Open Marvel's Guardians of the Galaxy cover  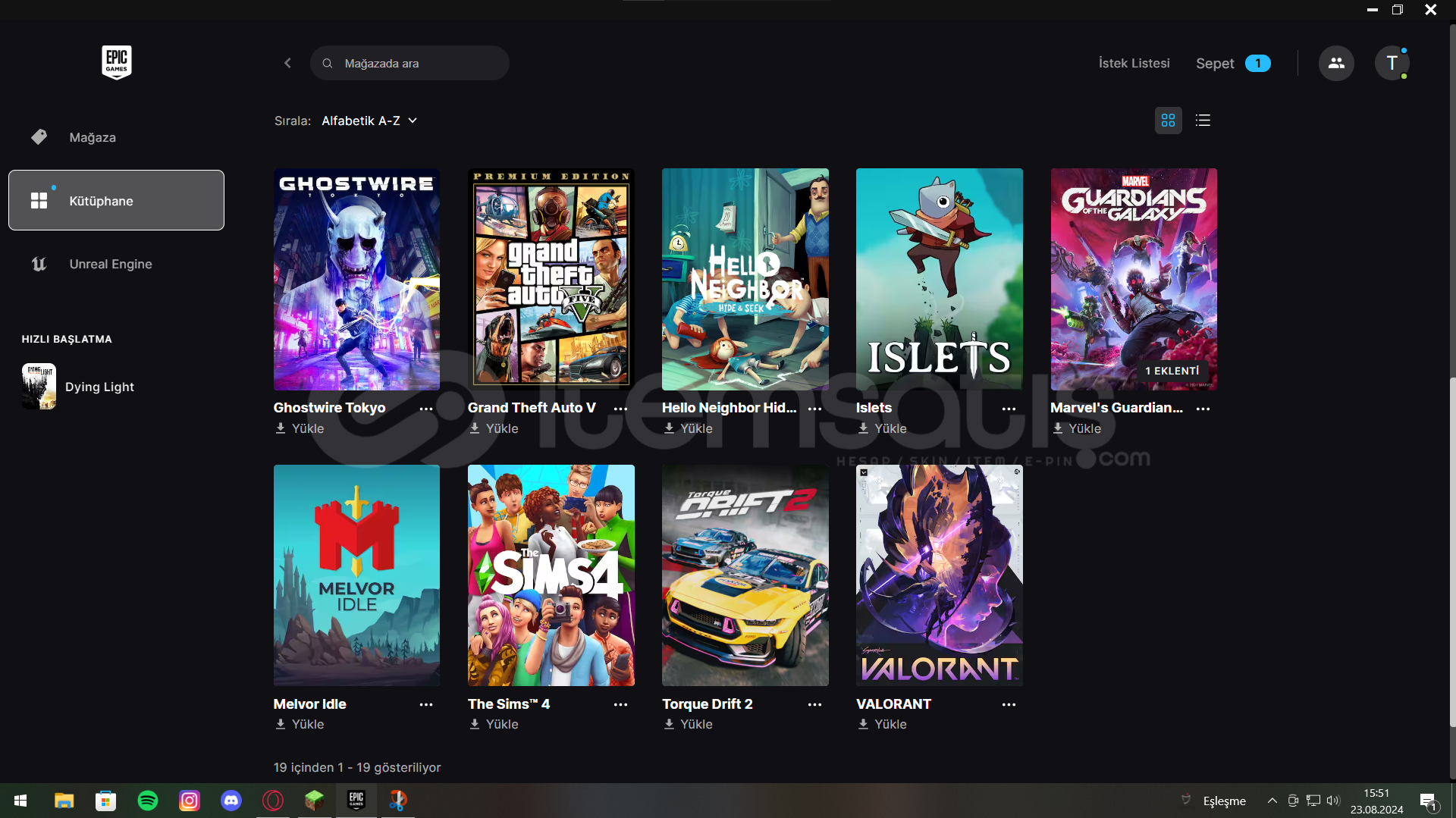(1134, 279)
